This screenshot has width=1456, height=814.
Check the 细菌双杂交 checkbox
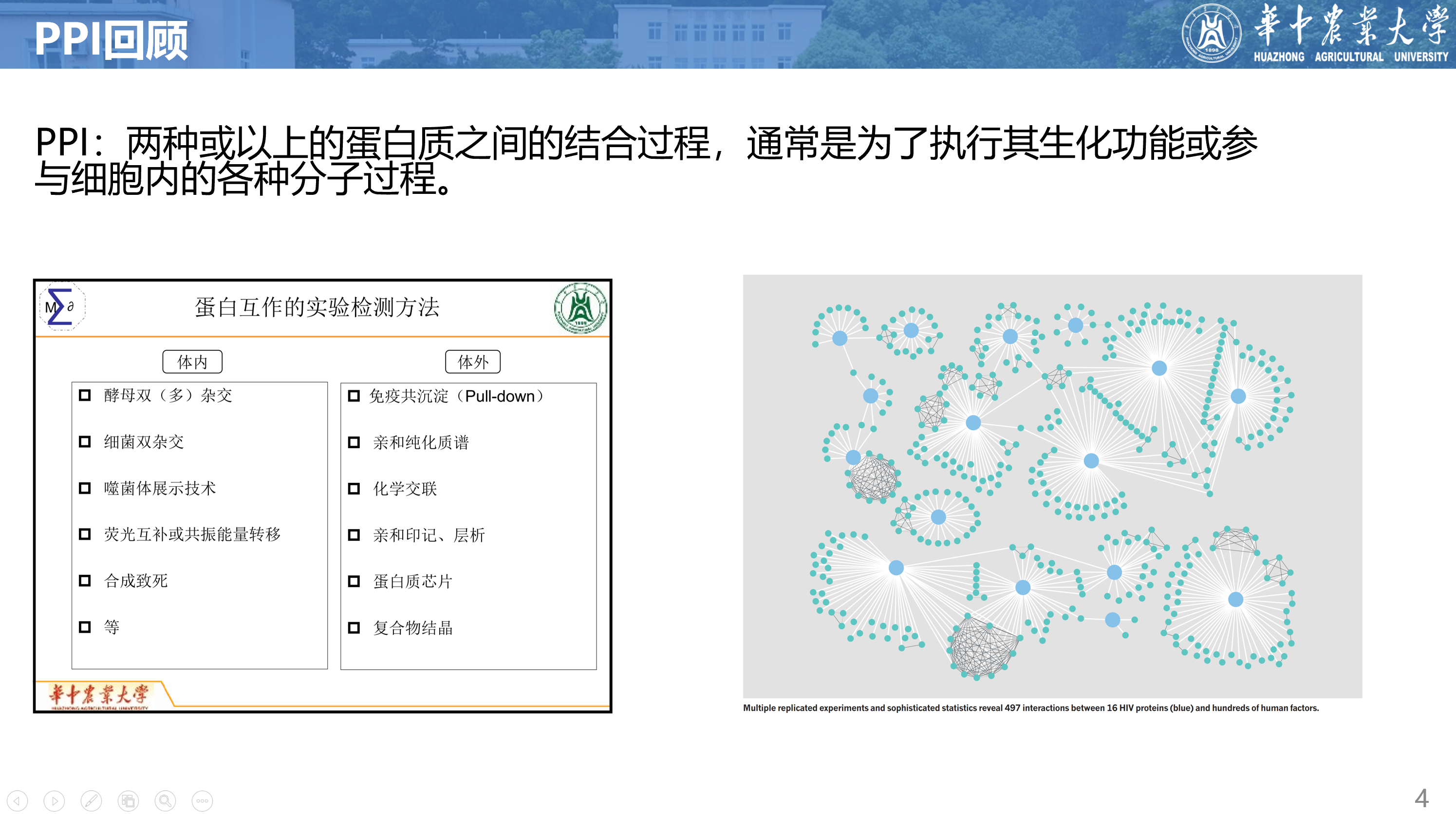tap(85, 441)
